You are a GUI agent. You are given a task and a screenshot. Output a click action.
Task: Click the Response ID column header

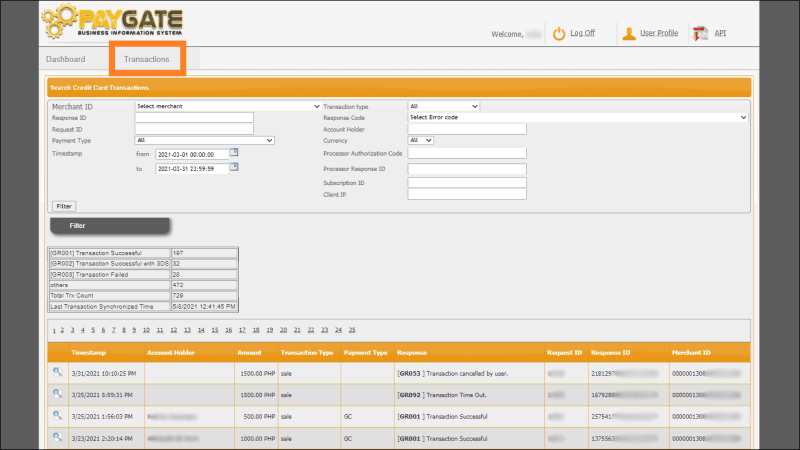pos(610,353)
